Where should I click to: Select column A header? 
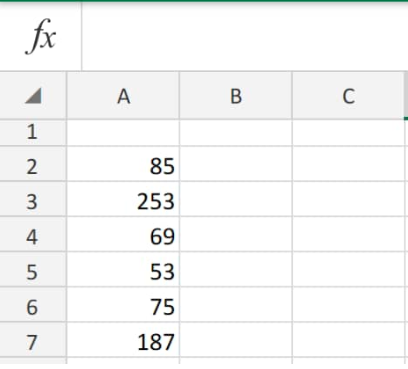[x=123, y=96]
